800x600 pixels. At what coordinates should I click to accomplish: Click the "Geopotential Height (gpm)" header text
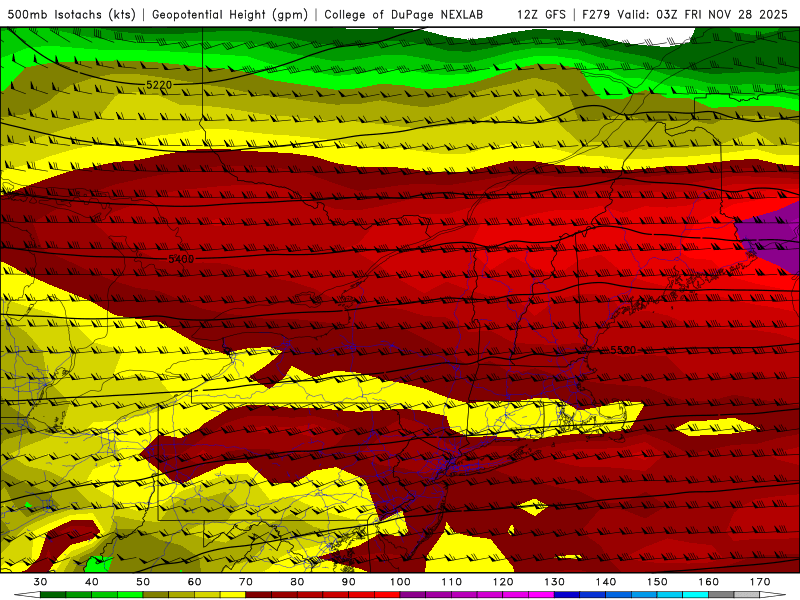pos(230,14)
